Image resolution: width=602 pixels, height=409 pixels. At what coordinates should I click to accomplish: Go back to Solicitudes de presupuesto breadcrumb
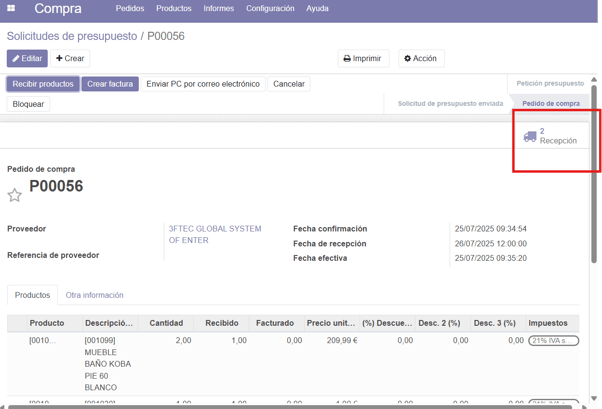(71, 36)
